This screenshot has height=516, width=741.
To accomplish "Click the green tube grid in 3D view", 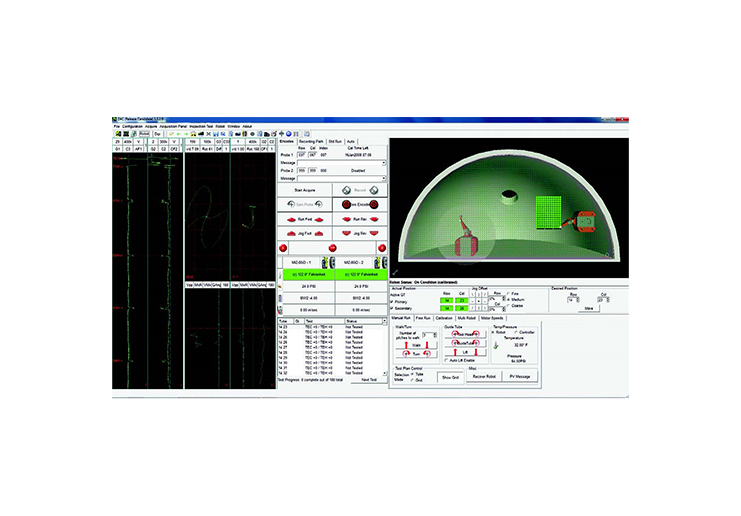I will pyautogui.click(x=548, y=212).
